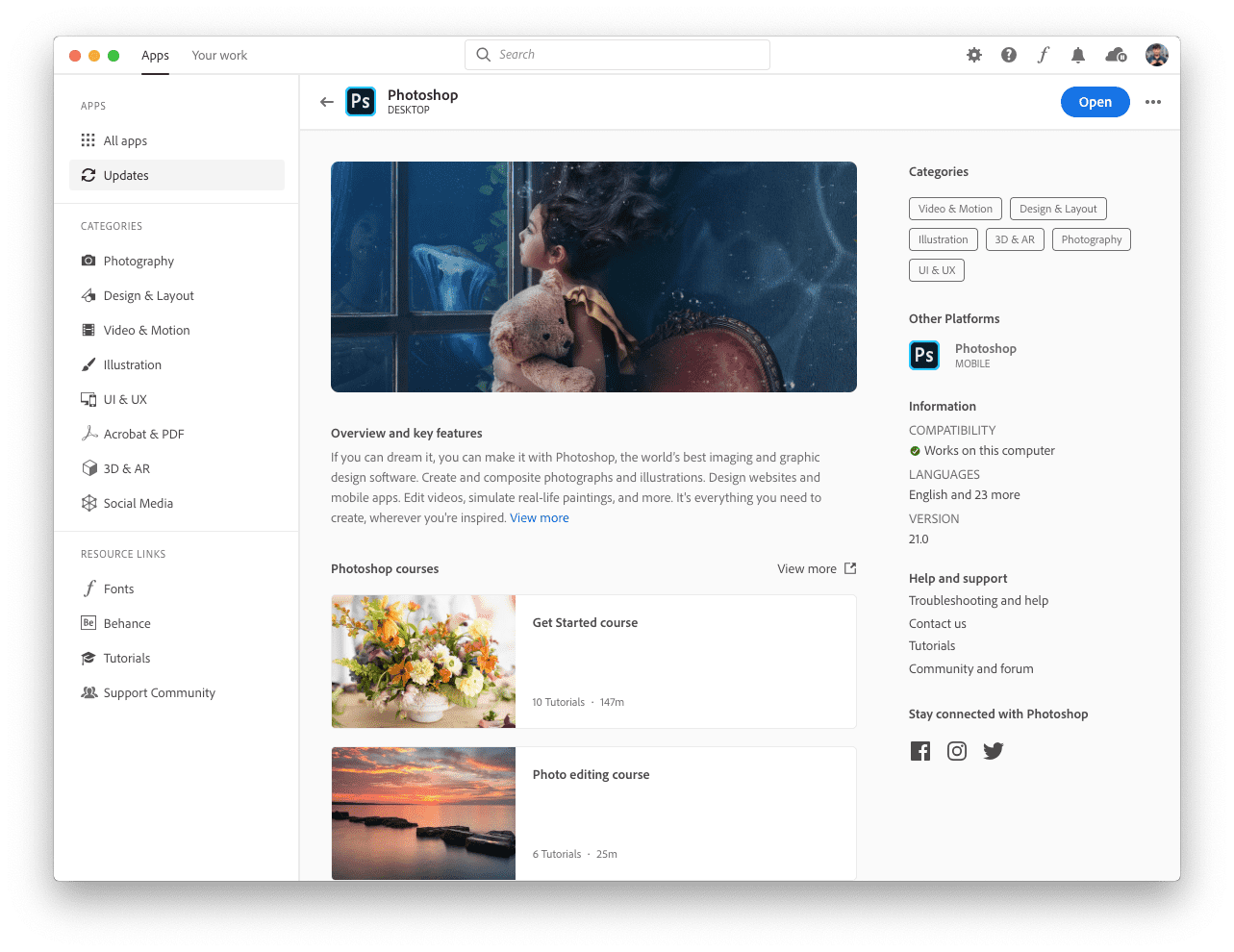Open the settings gear icon
The image size is (1234, 952).
[974, 56]
